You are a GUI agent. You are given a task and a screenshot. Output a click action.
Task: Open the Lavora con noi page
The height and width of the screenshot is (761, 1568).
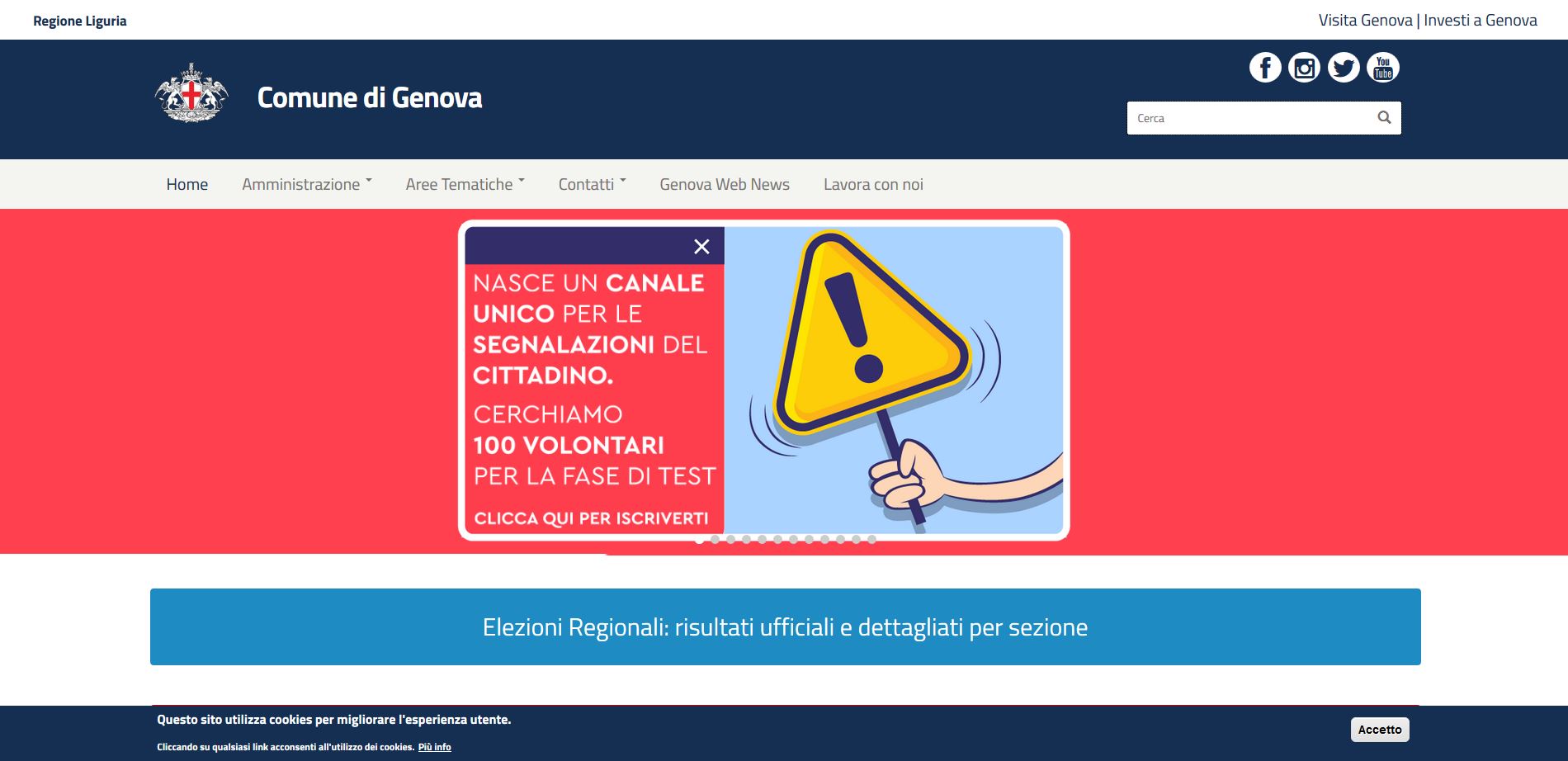(873, 184)
